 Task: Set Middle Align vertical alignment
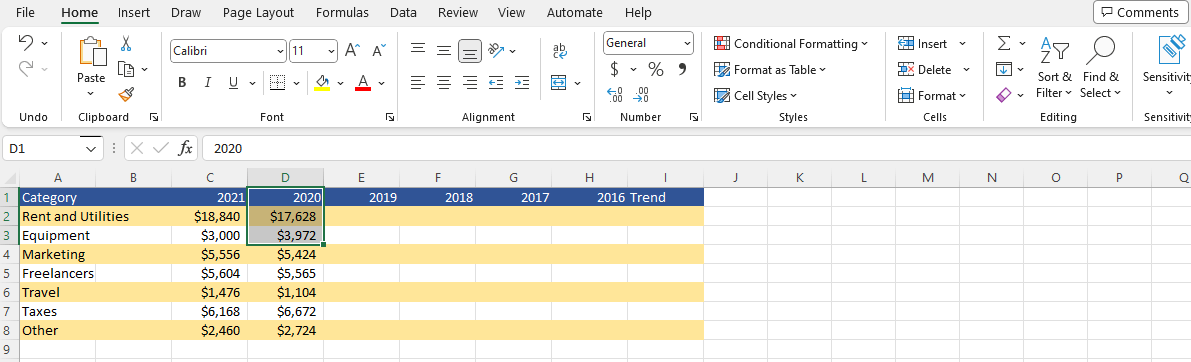(444, 51)
